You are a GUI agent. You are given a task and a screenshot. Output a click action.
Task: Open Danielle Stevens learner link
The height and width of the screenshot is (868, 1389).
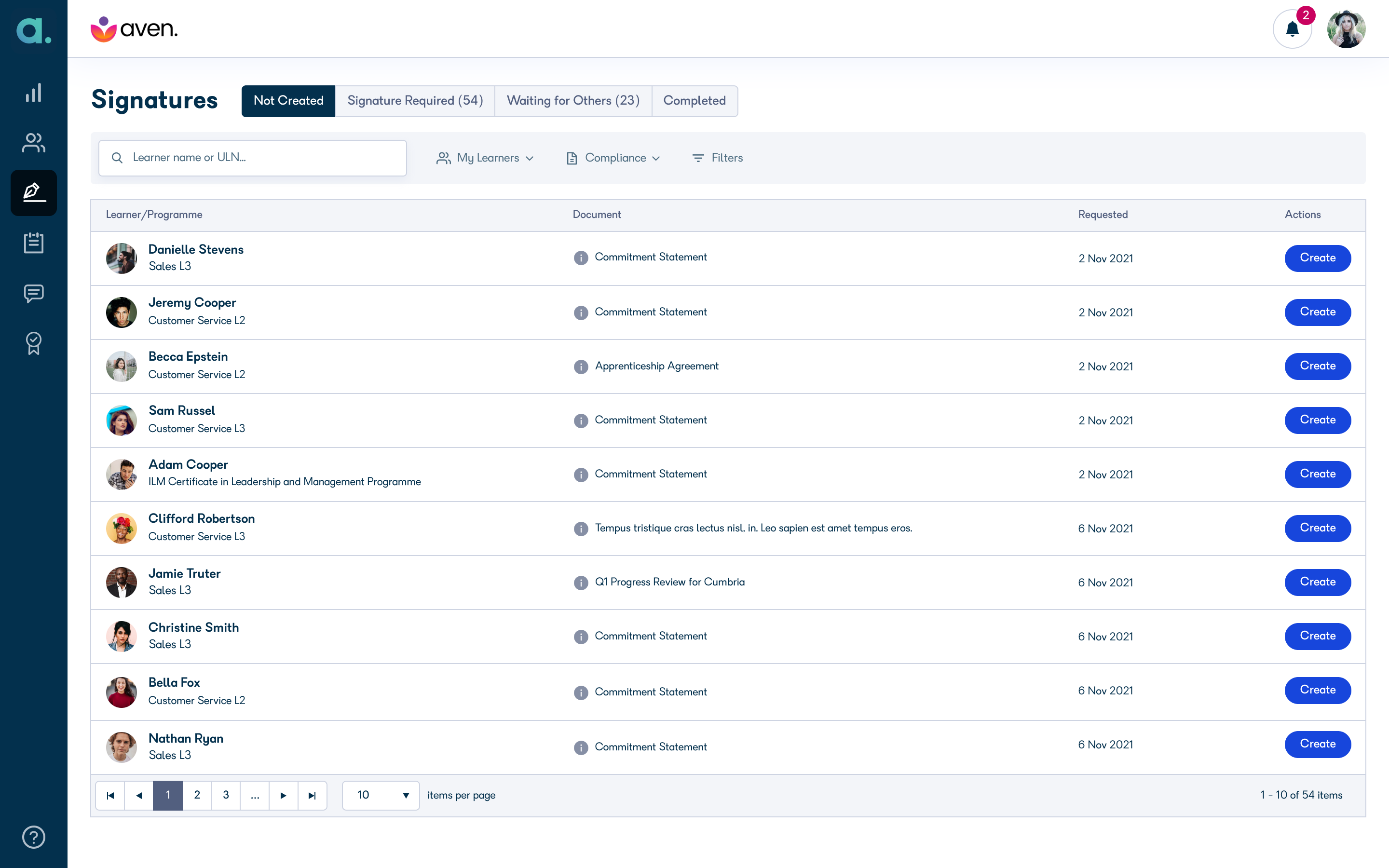pos(196,249)
